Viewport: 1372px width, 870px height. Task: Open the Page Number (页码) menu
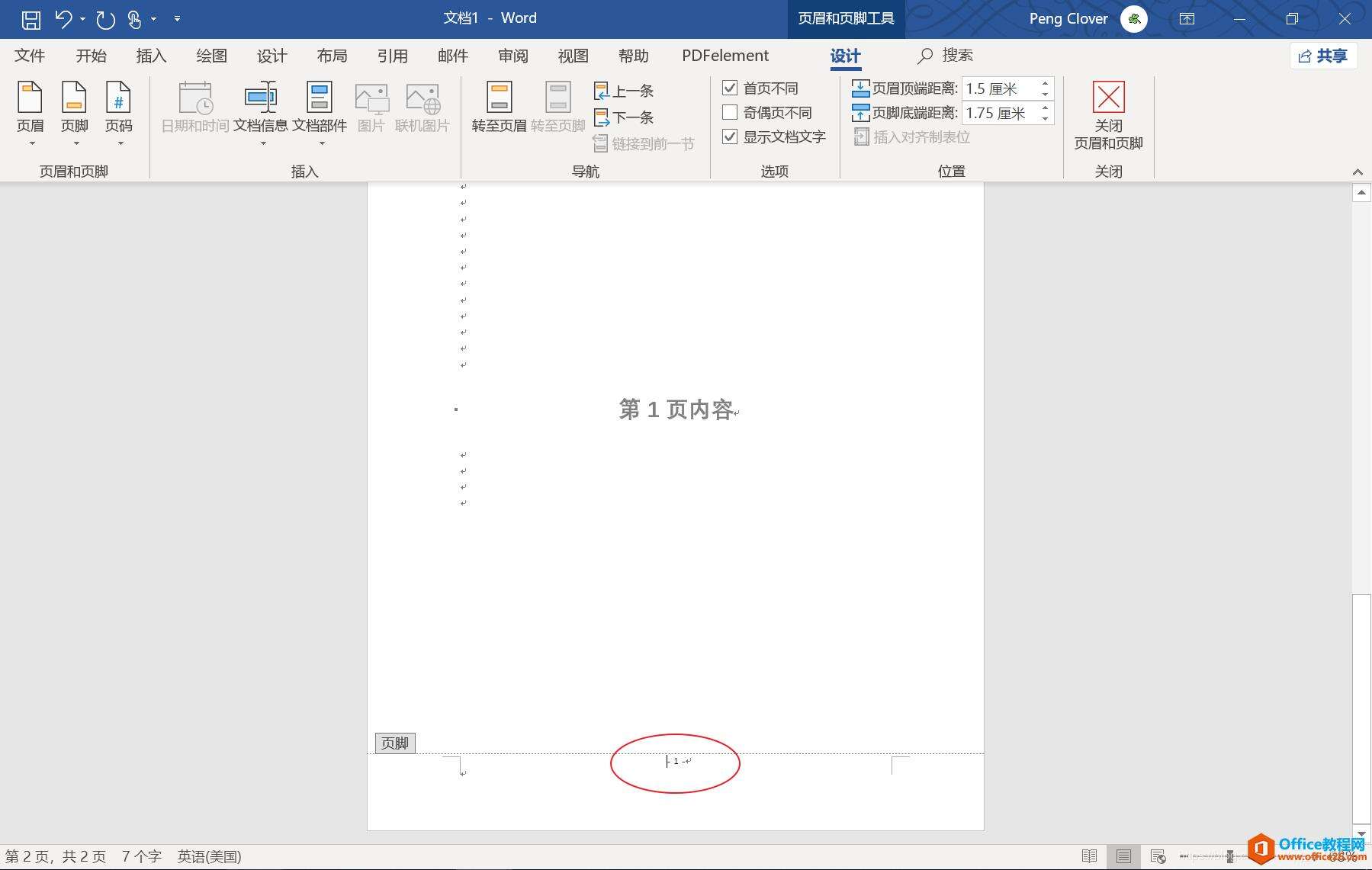click(119, 114)
